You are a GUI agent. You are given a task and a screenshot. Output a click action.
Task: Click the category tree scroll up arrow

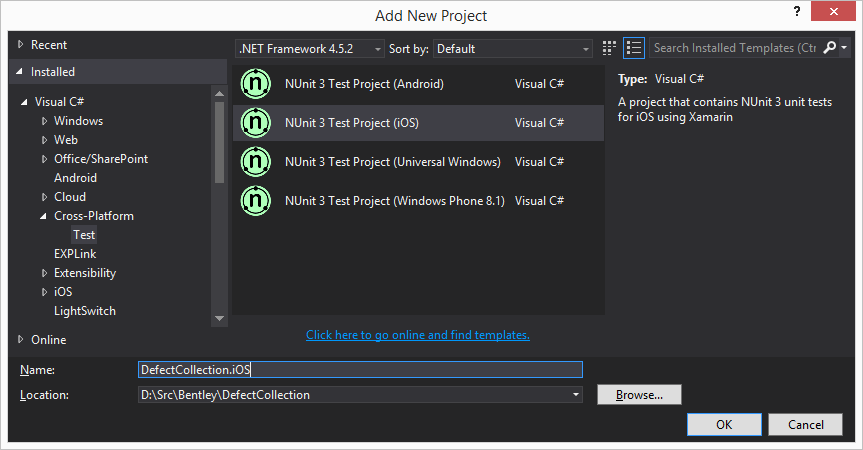tap(220, 93)
